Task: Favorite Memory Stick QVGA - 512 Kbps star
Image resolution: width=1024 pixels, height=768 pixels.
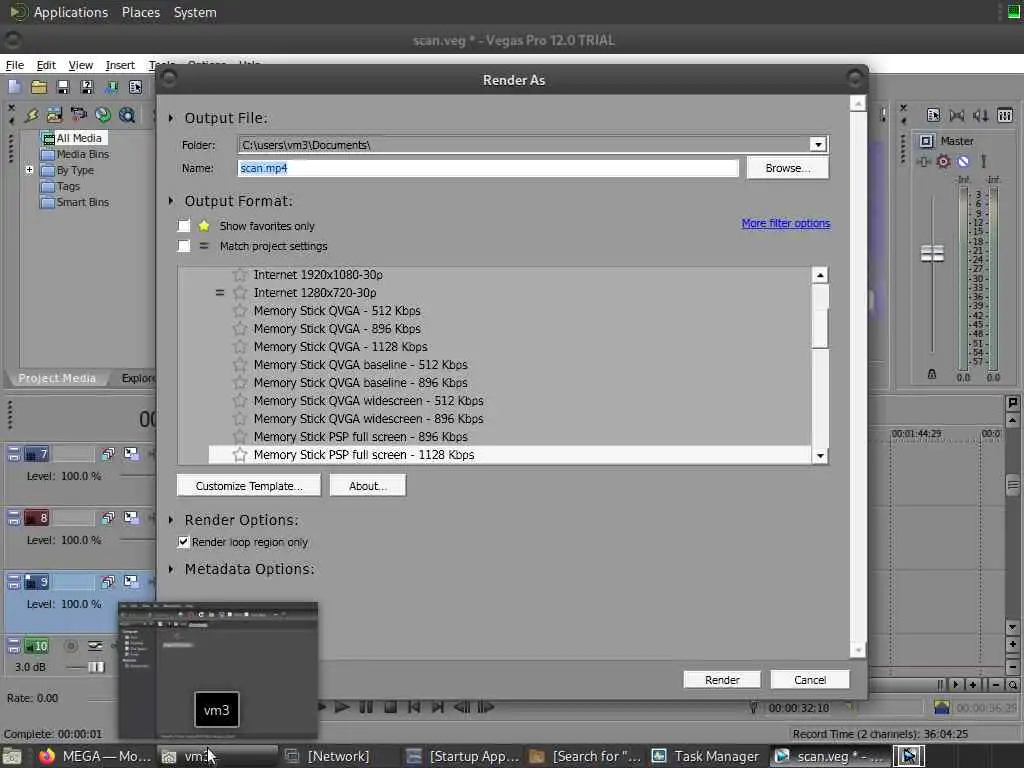Action: pos(240,310)
